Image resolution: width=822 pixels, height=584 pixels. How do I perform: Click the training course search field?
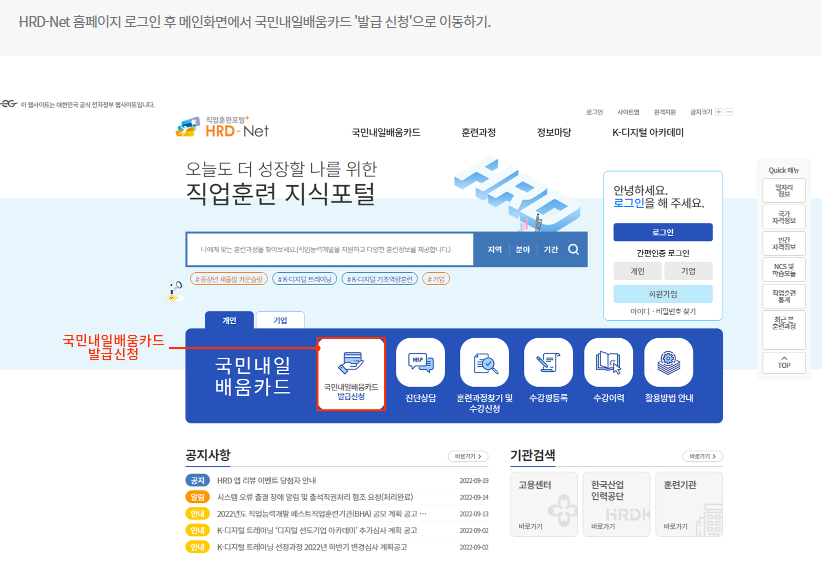click(330, 250)
